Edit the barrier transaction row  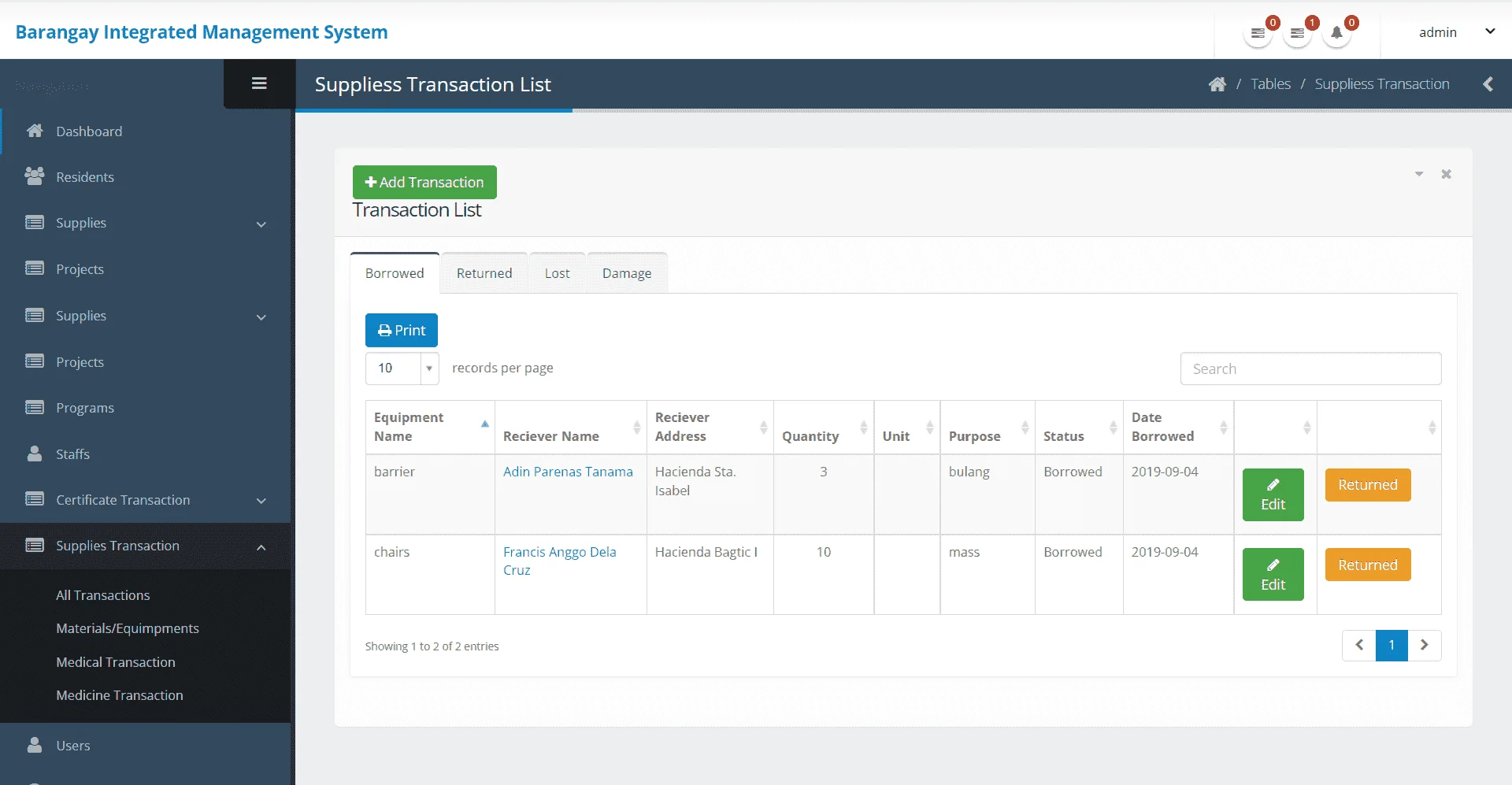pyautogui.click(x=1273, y=494)
